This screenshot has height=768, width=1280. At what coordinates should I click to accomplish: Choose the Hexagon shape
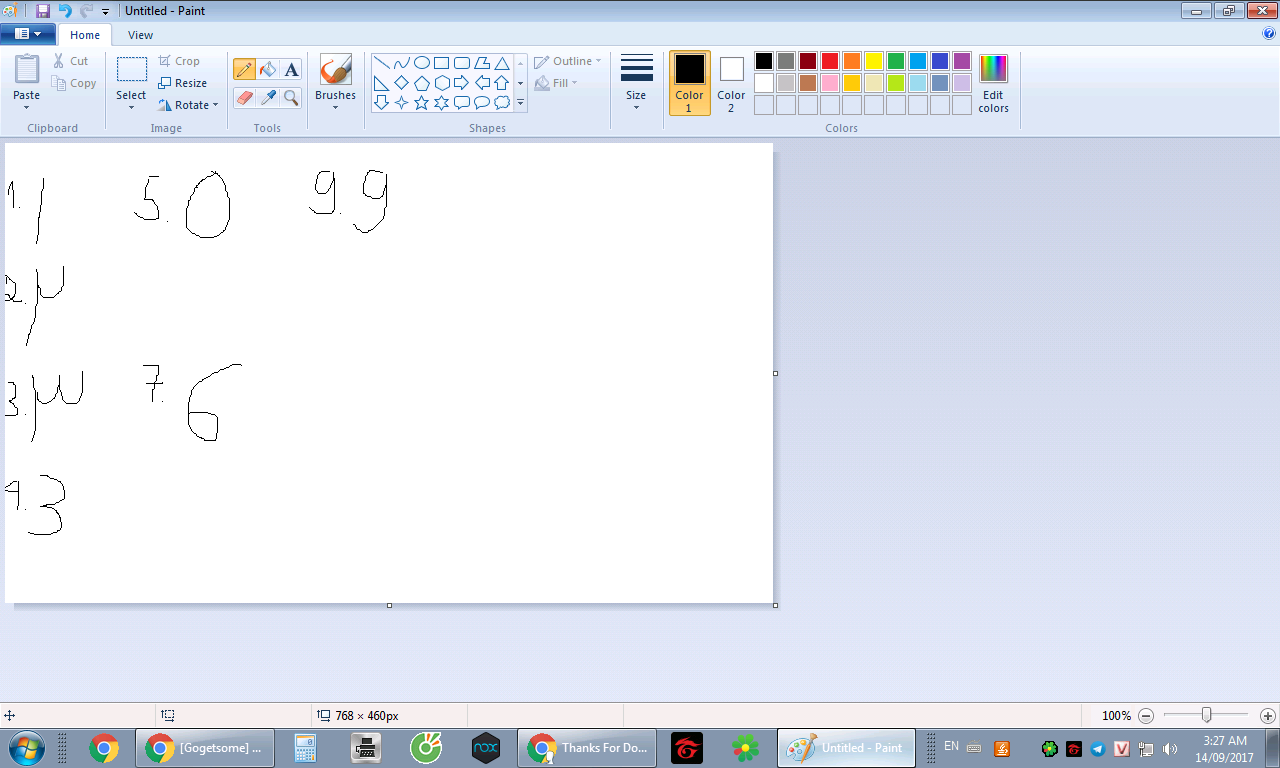click(x=441, y=83)
